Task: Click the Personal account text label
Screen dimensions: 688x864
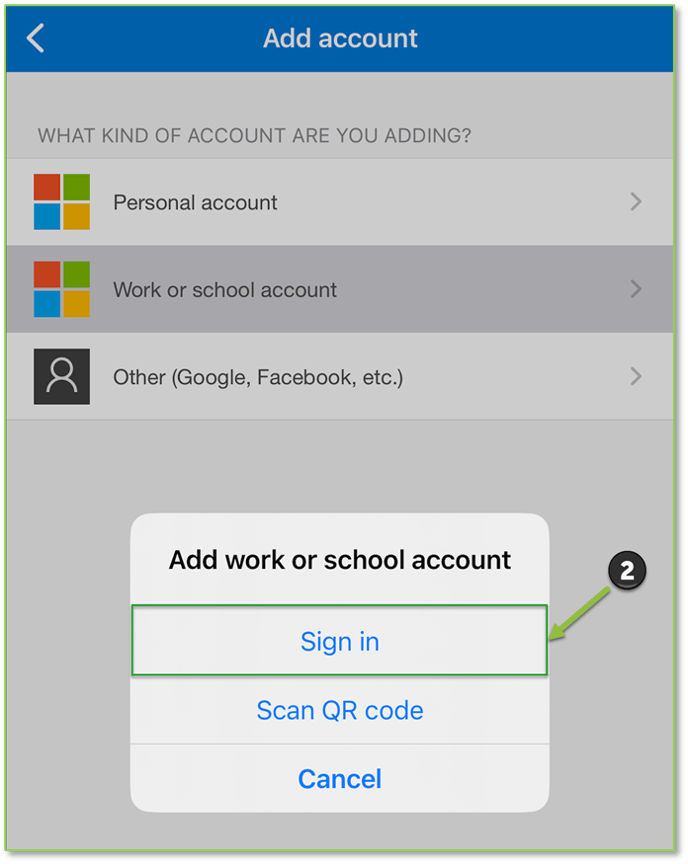Action: (195, 202)
